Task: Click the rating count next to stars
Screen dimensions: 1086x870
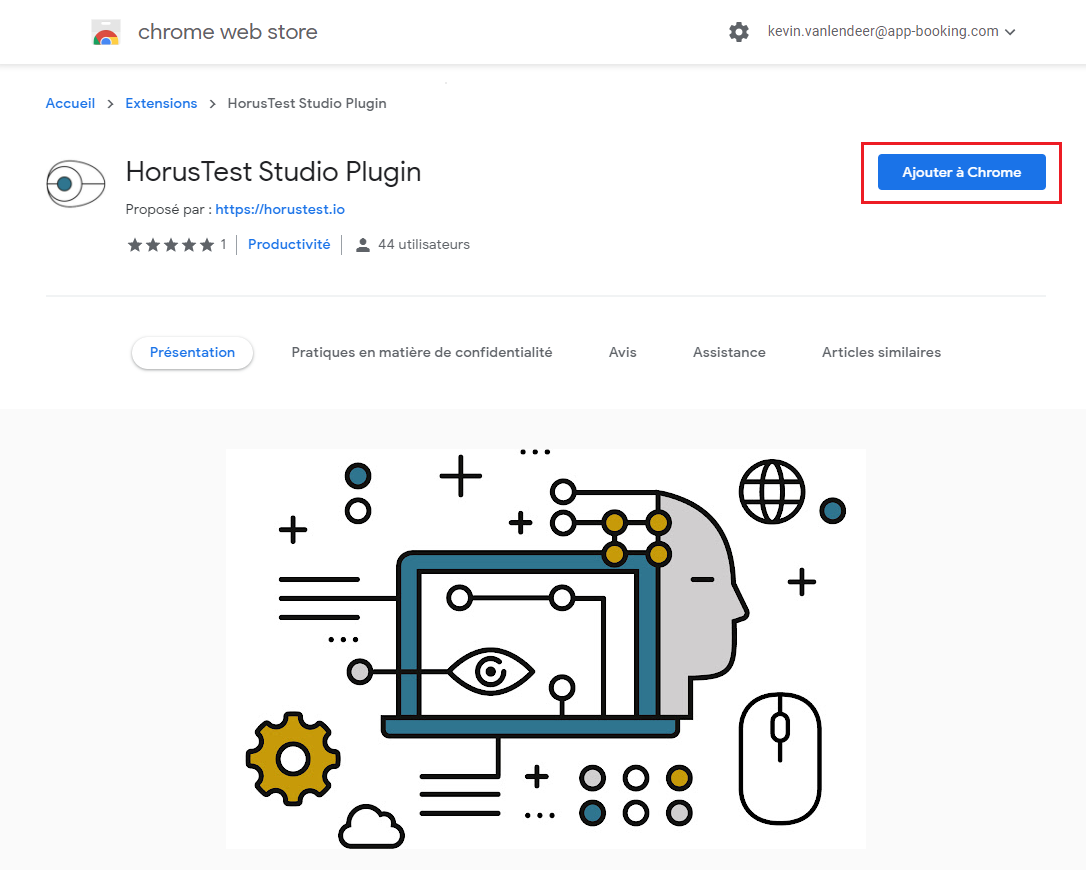Action: click(x=223, y=245)
